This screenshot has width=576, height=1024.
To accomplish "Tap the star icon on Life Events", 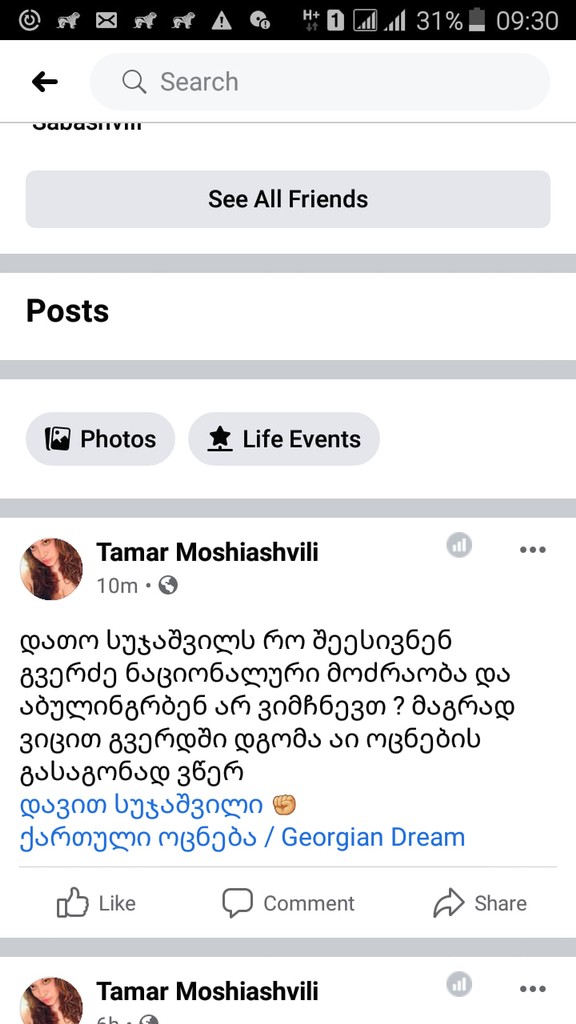I will click(218, 438).
